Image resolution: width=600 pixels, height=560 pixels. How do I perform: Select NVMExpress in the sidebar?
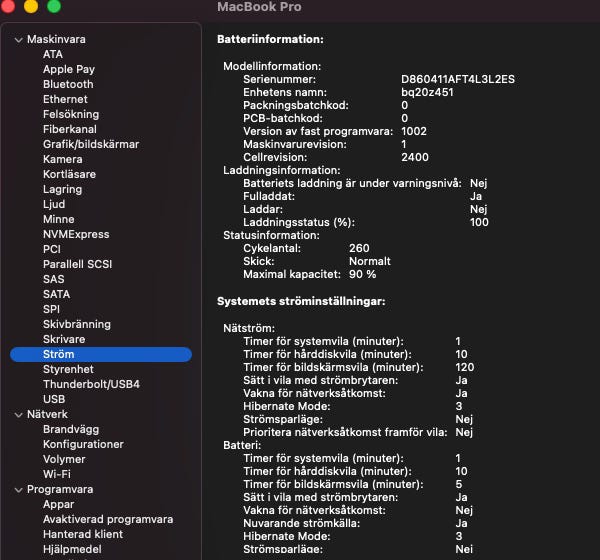pos(74,234)
